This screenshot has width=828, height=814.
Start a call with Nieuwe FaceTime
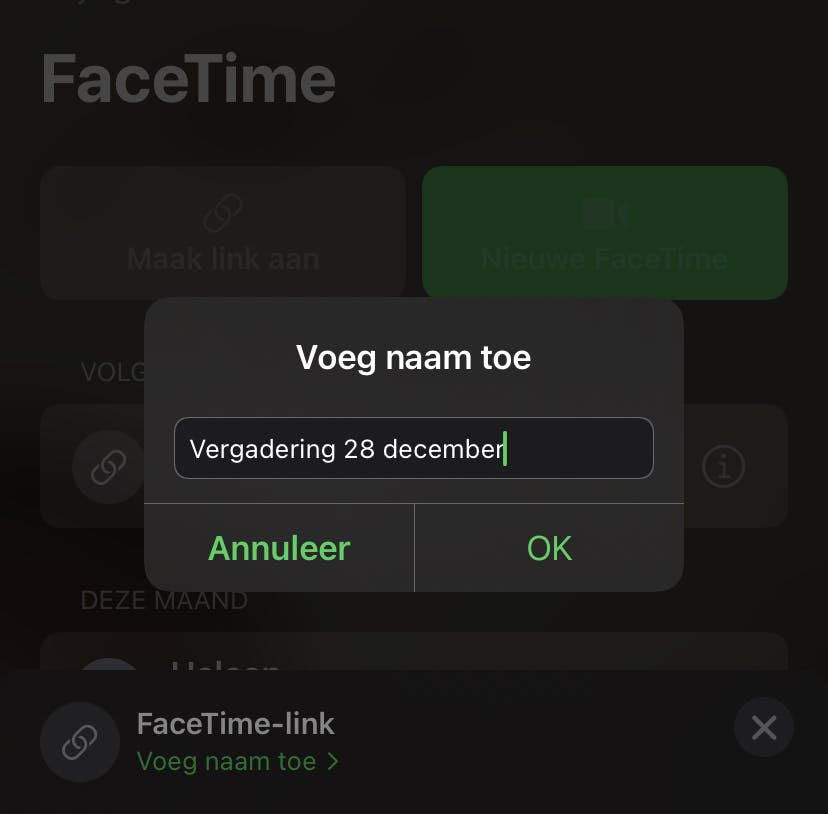coord(604,233)
